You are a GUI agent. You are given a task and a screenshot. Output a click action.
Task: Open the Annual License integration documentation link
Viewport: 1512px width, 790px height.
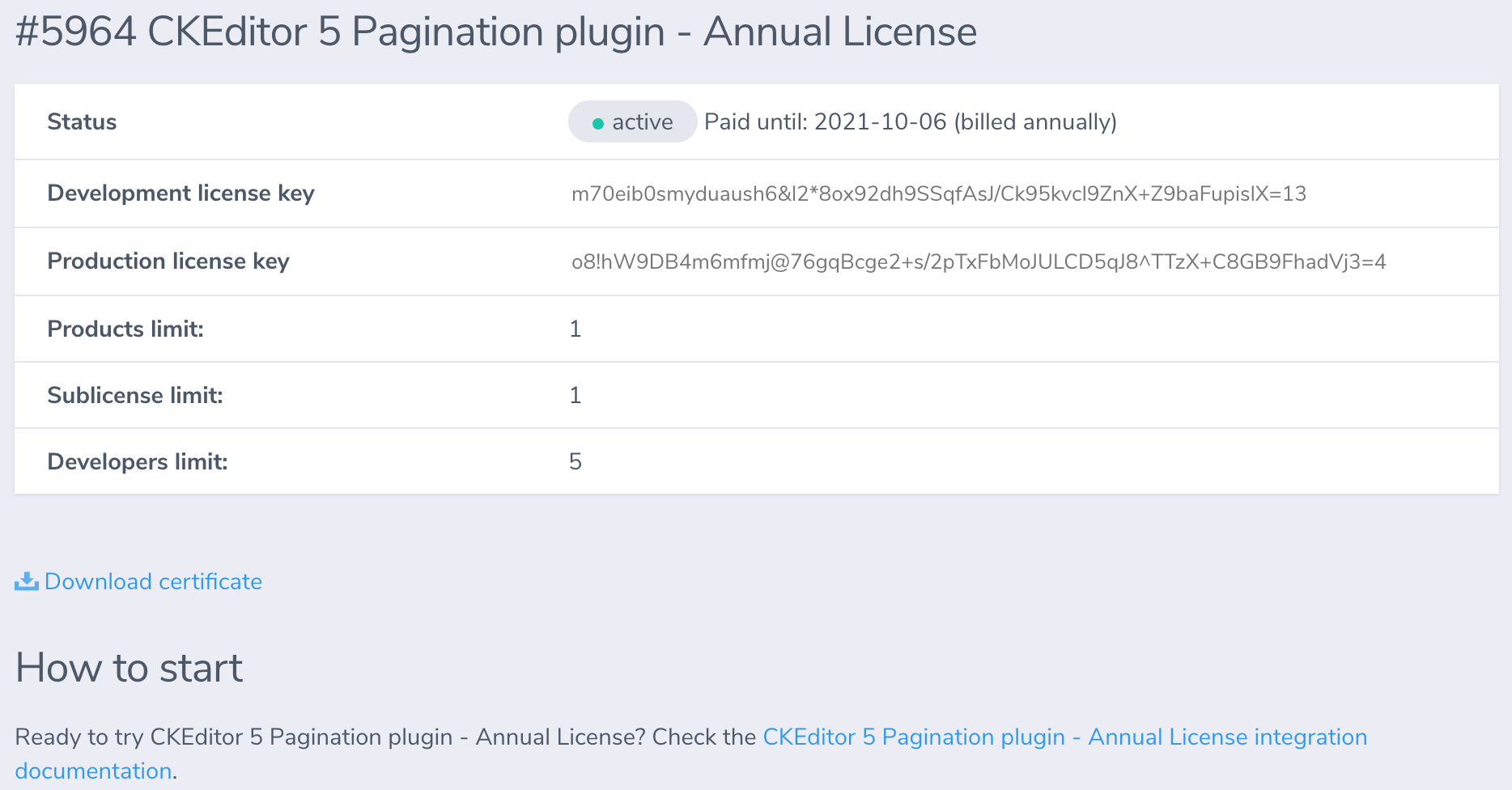coord(1064,737)
